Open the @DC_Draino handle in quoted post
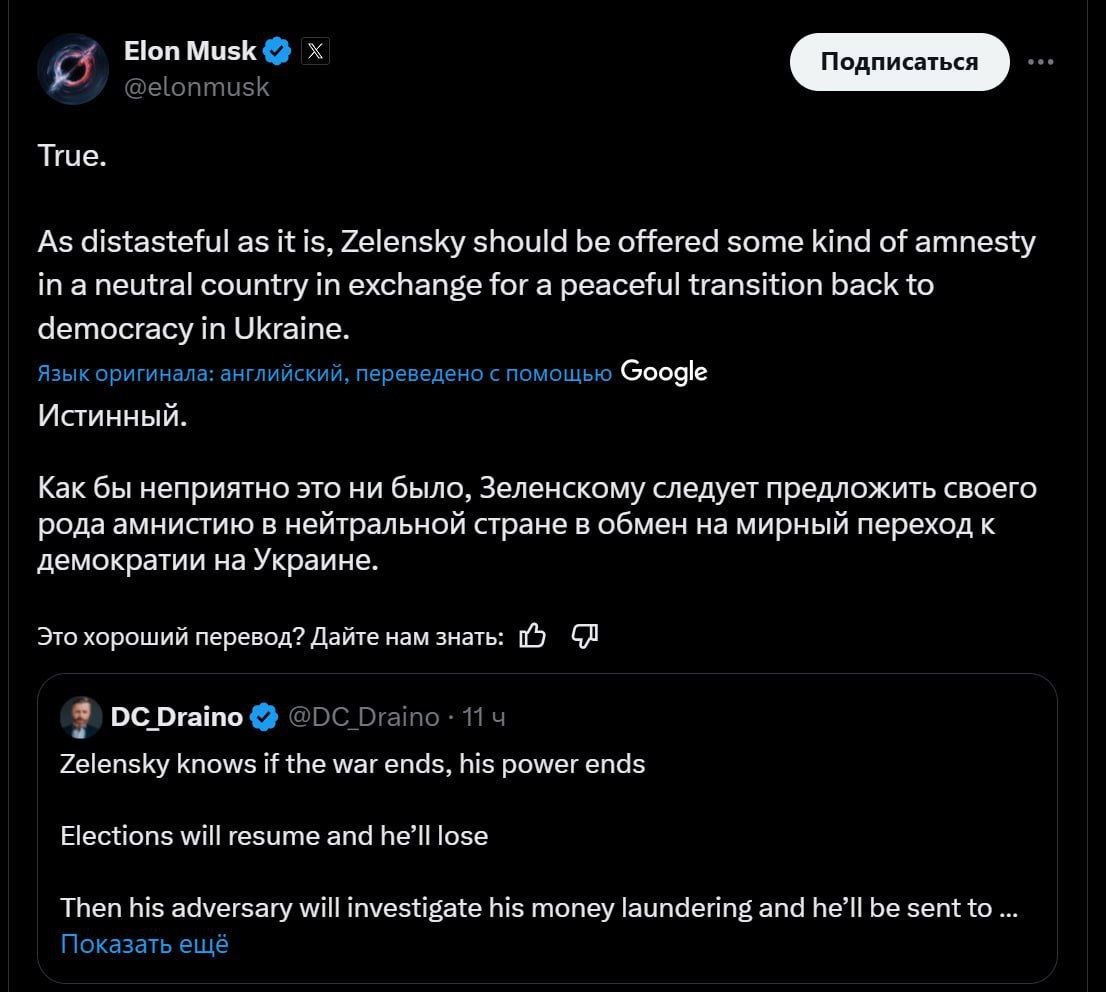Image resolution: width=1106 pixels, height=992 pixels. (363, 717)
